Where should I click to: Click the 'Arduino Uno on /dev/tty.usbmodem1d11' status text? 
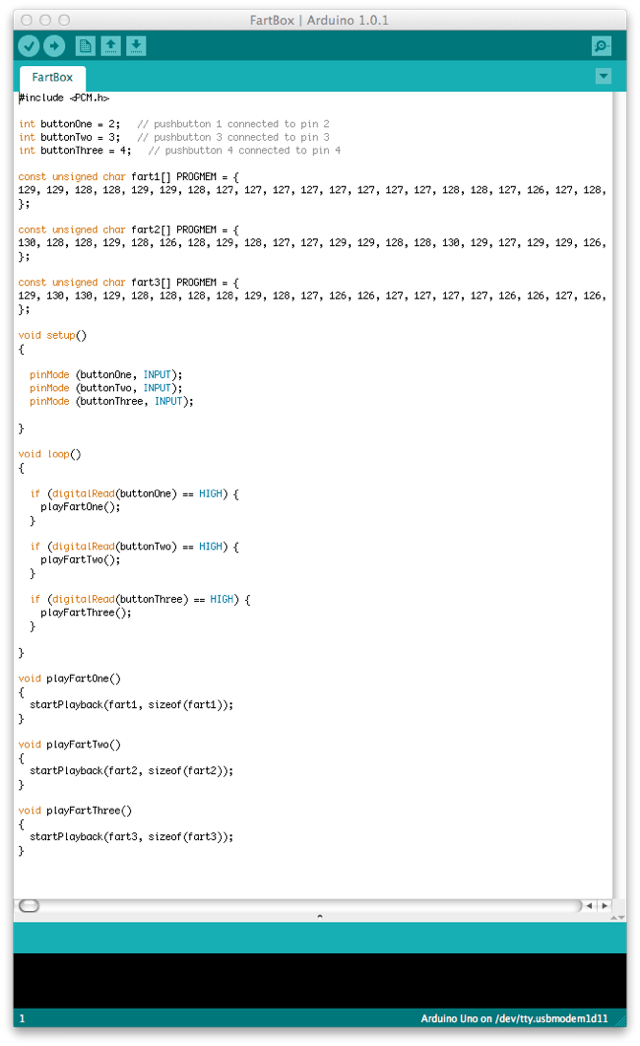[x=514, y=1019]
